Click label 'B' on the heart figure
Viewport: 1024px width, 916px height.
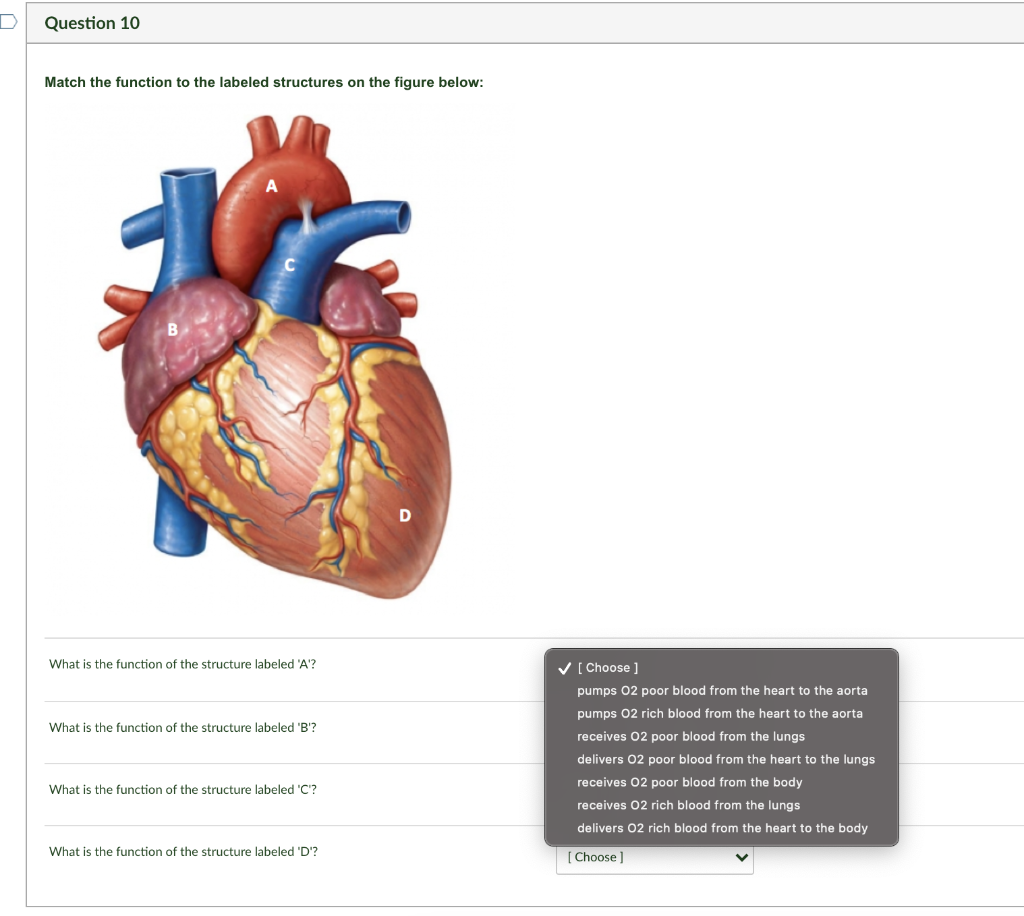click(172, 330)
